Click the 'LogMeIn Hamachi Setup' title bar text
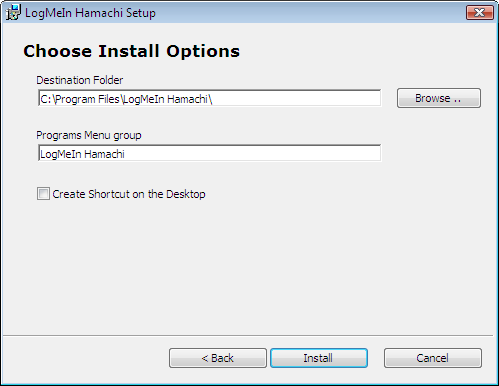 (90, 13)
